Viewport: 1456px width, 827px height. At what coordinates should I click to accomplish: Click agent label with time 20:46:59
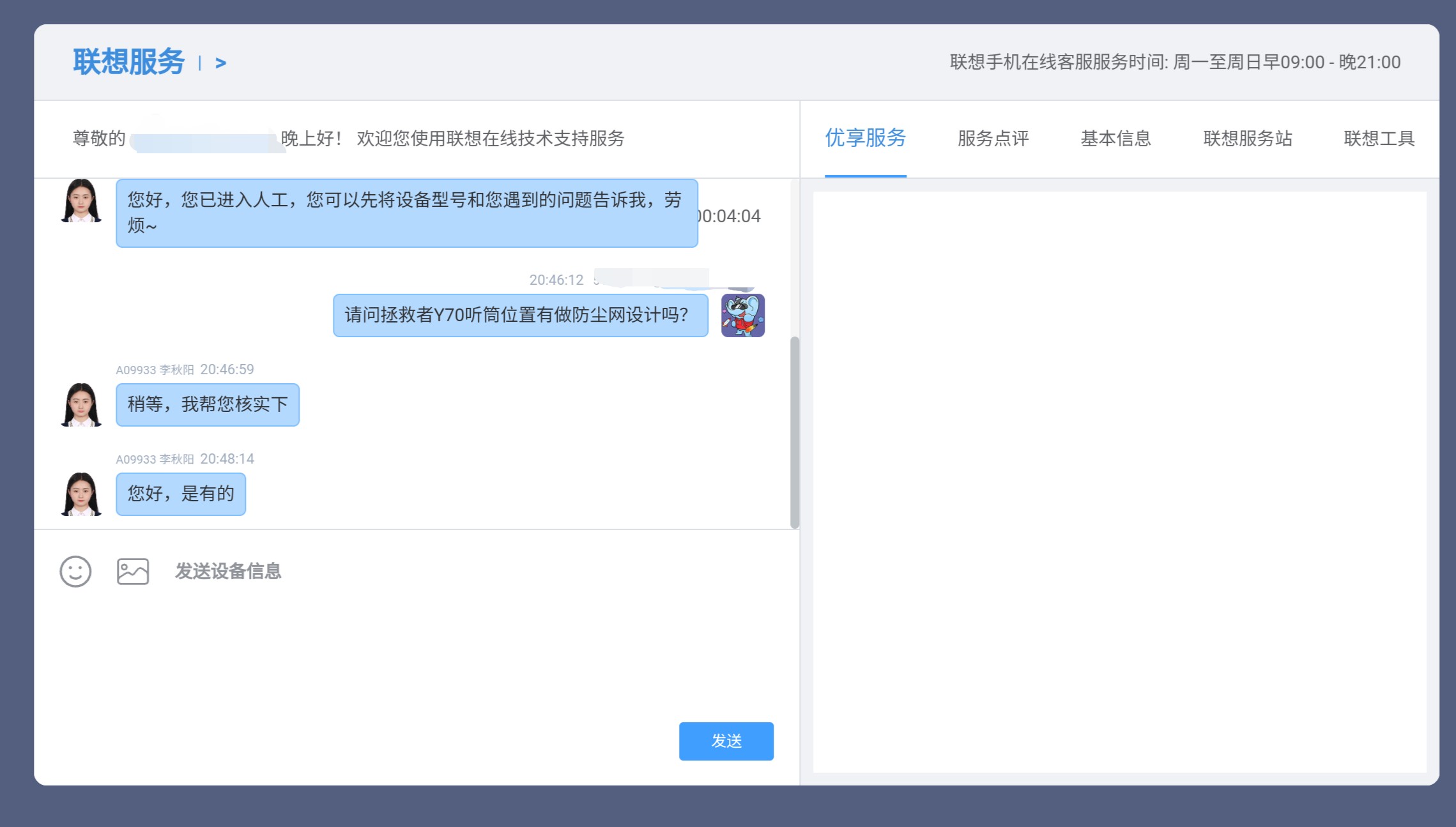[185, 369]
